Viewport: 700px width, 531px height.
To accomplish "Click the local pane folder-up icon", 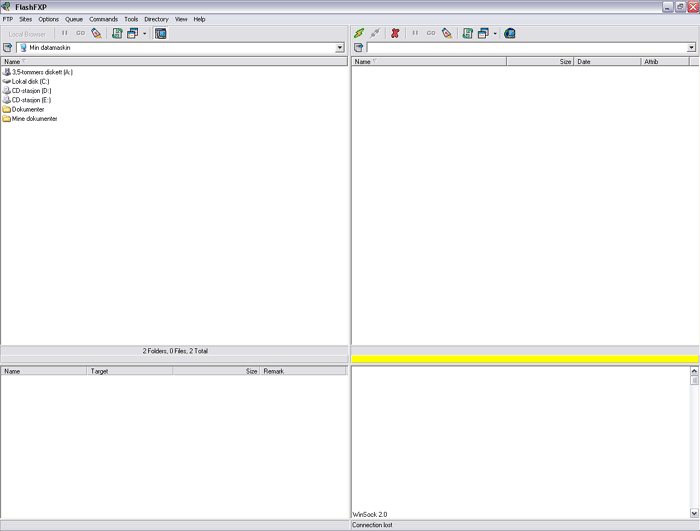I will (8, 48).
